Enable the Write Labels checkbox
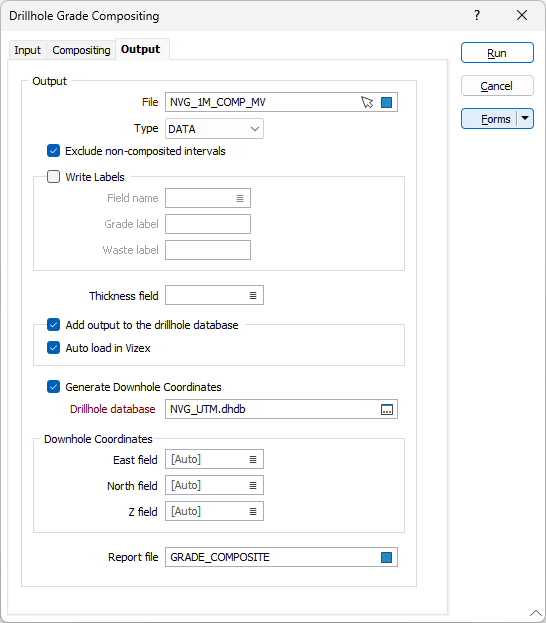 coord(53,177)
